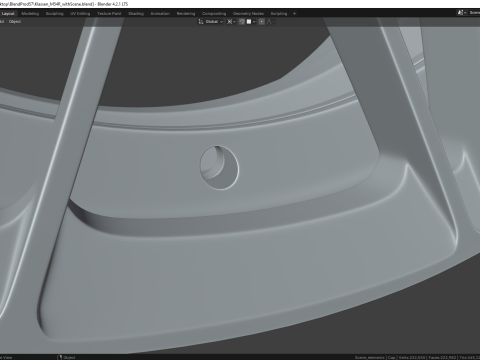480x360 pixels.
Task: Switch to the Layout workspace tab
Action: (8, 14)
